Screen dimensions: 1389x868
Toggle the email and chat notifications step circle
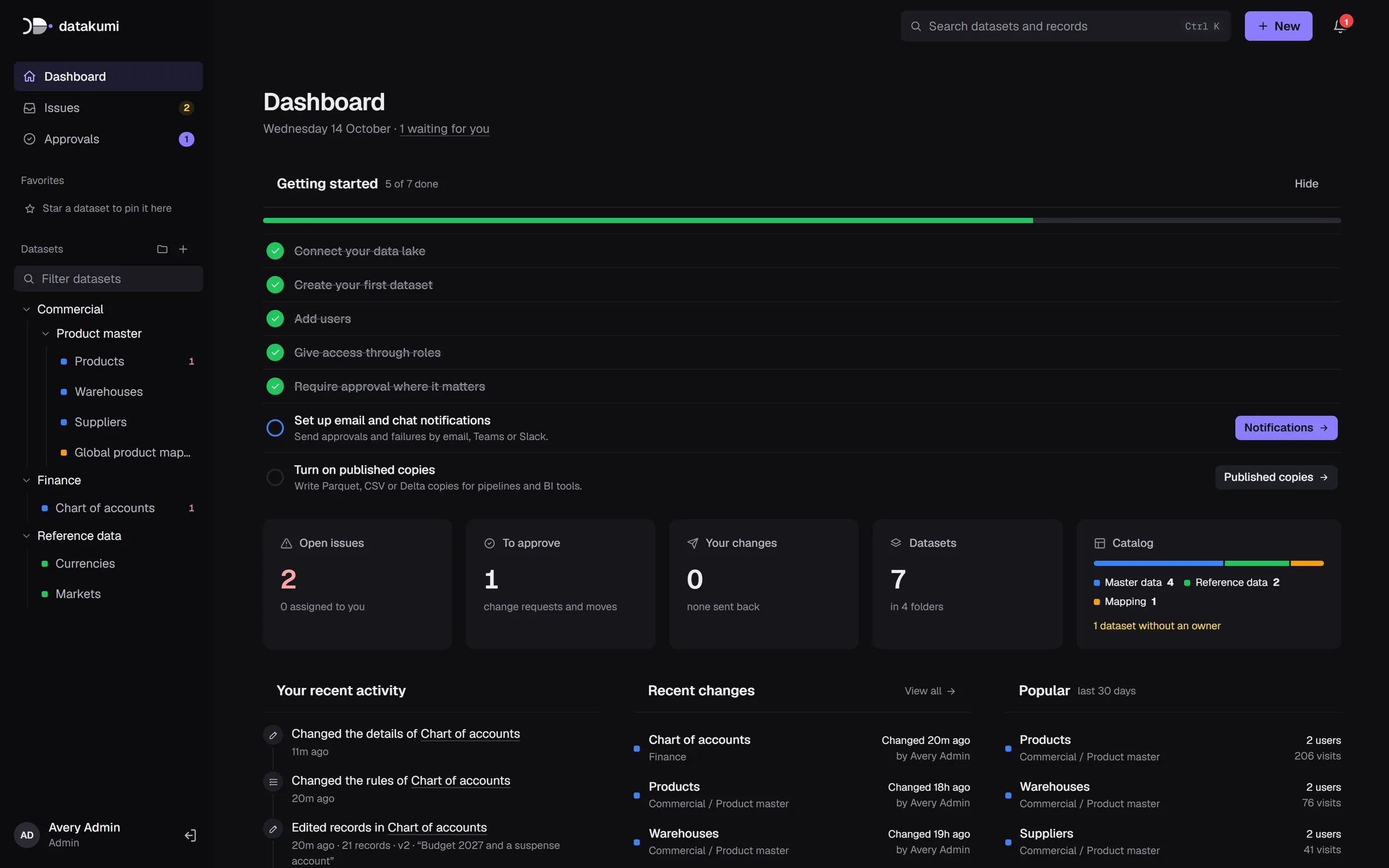click(x=275, y=428)
